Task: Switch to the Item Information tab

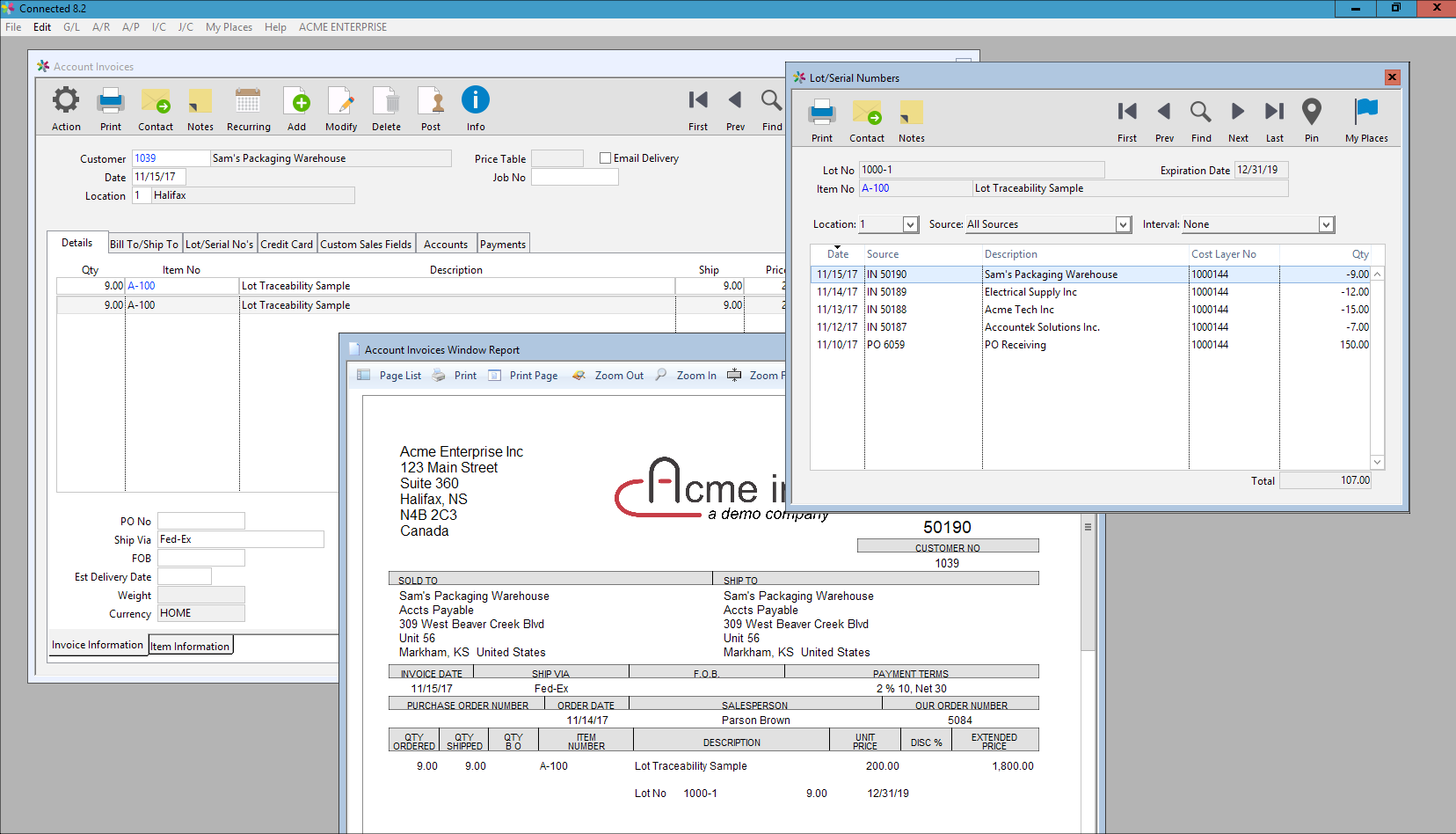Action: tap(190, 646)
